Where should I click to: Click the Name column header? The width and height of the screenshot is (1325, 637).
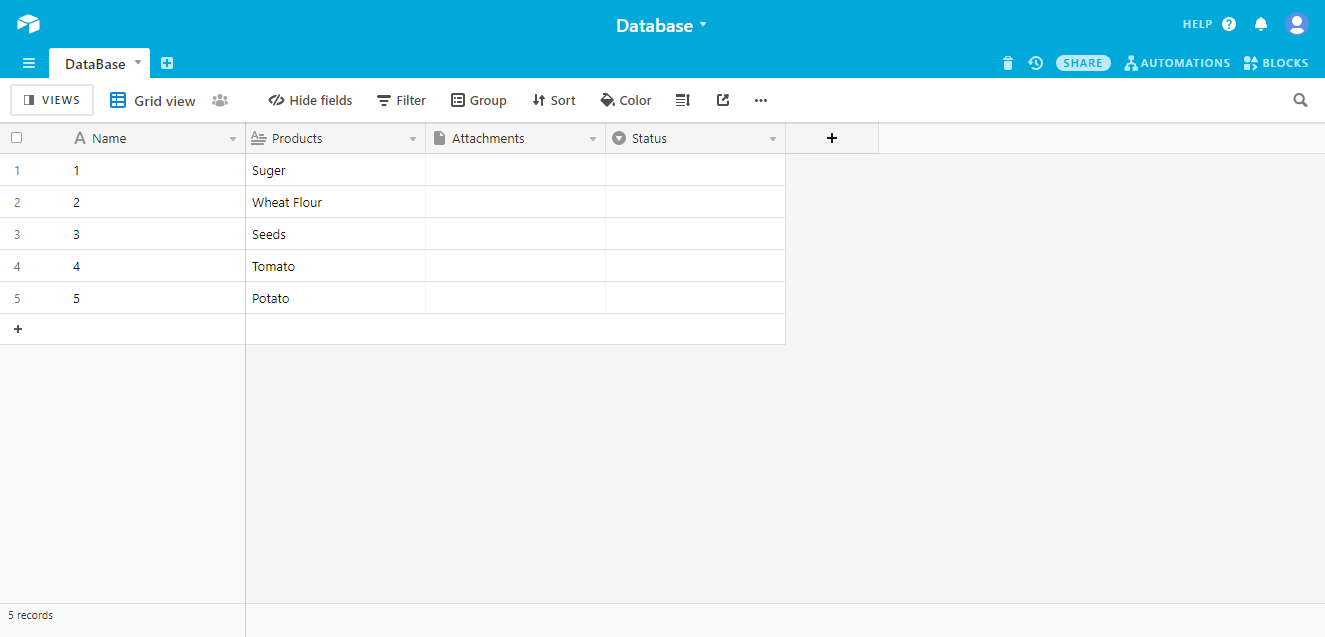(x=155, y=138)
